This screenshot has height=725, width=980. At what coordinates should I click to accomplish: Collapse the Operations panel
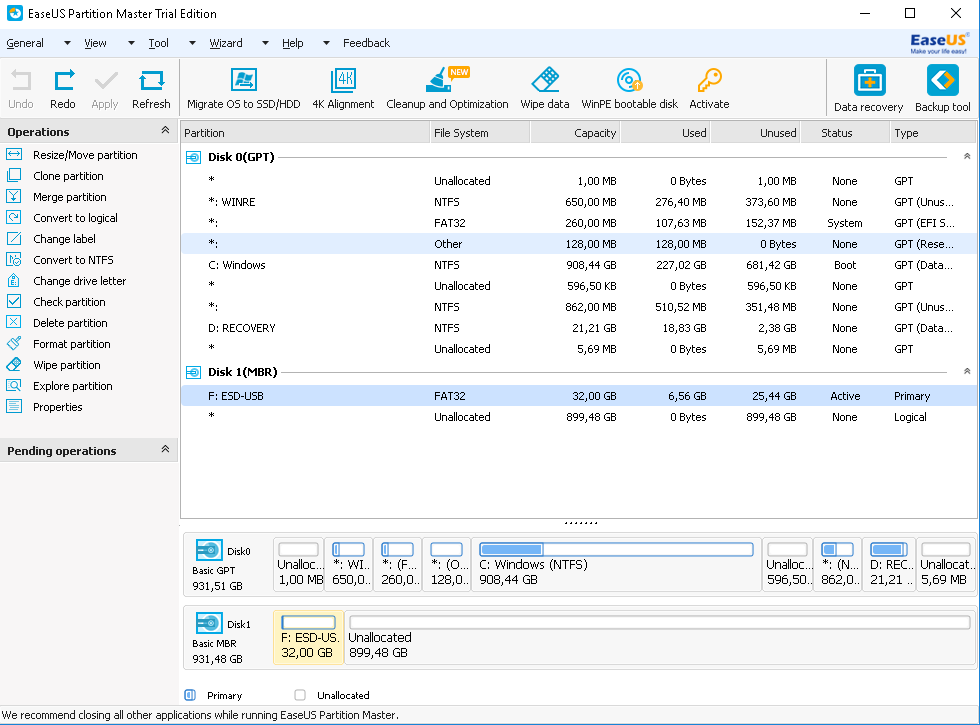click(165, 131)
